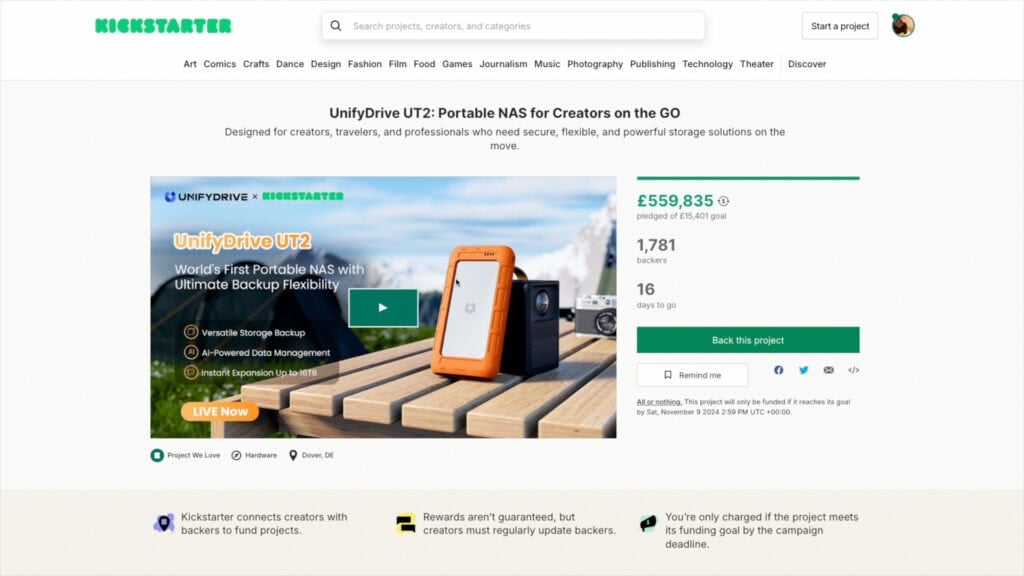Image resolution: width=1024 pixels, height=576 pixels.
Task: Click the Project We Love badge
Action: coord(185,455)
